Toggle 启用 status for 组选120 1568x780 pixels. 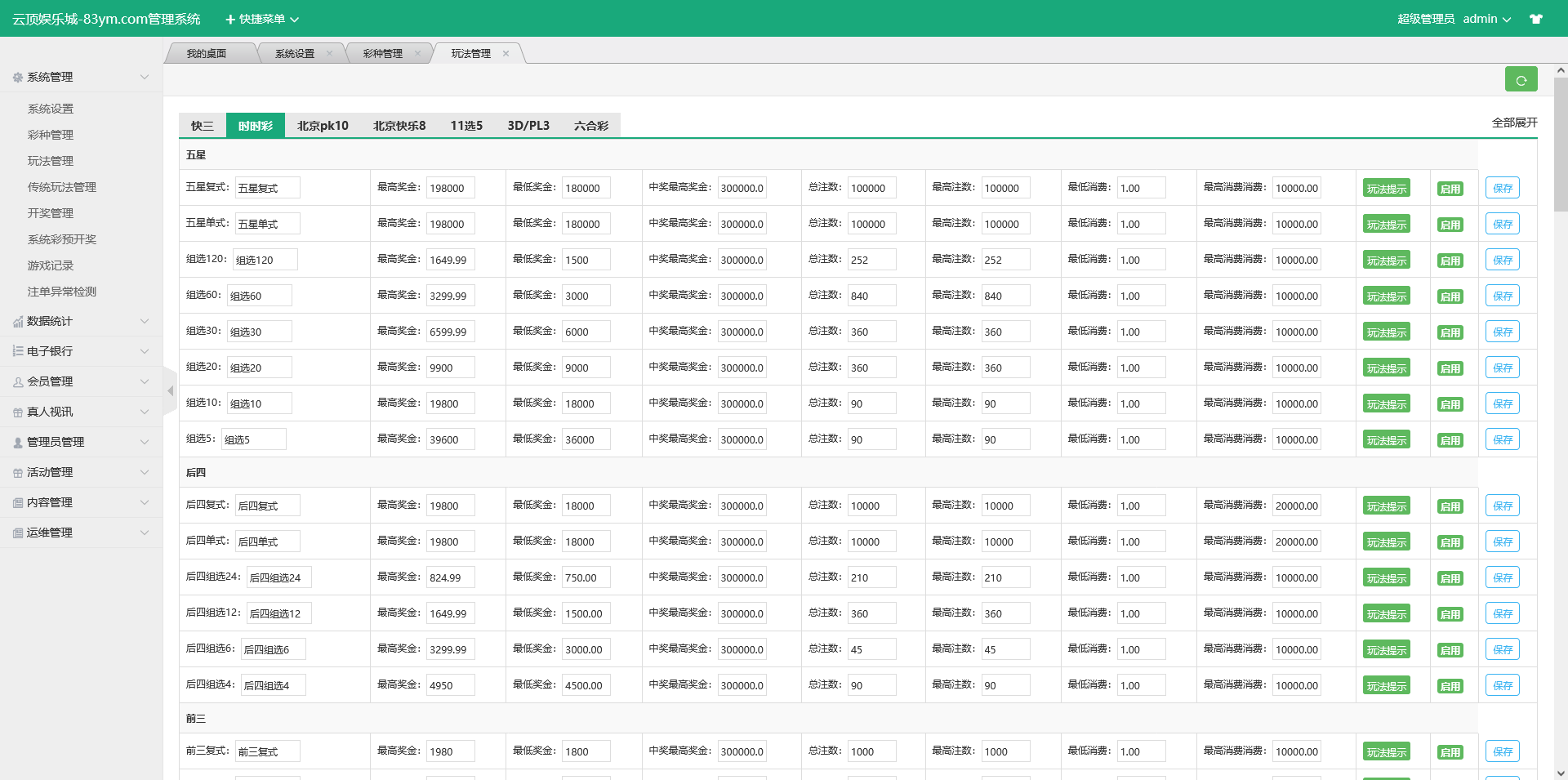[1450, 261]
